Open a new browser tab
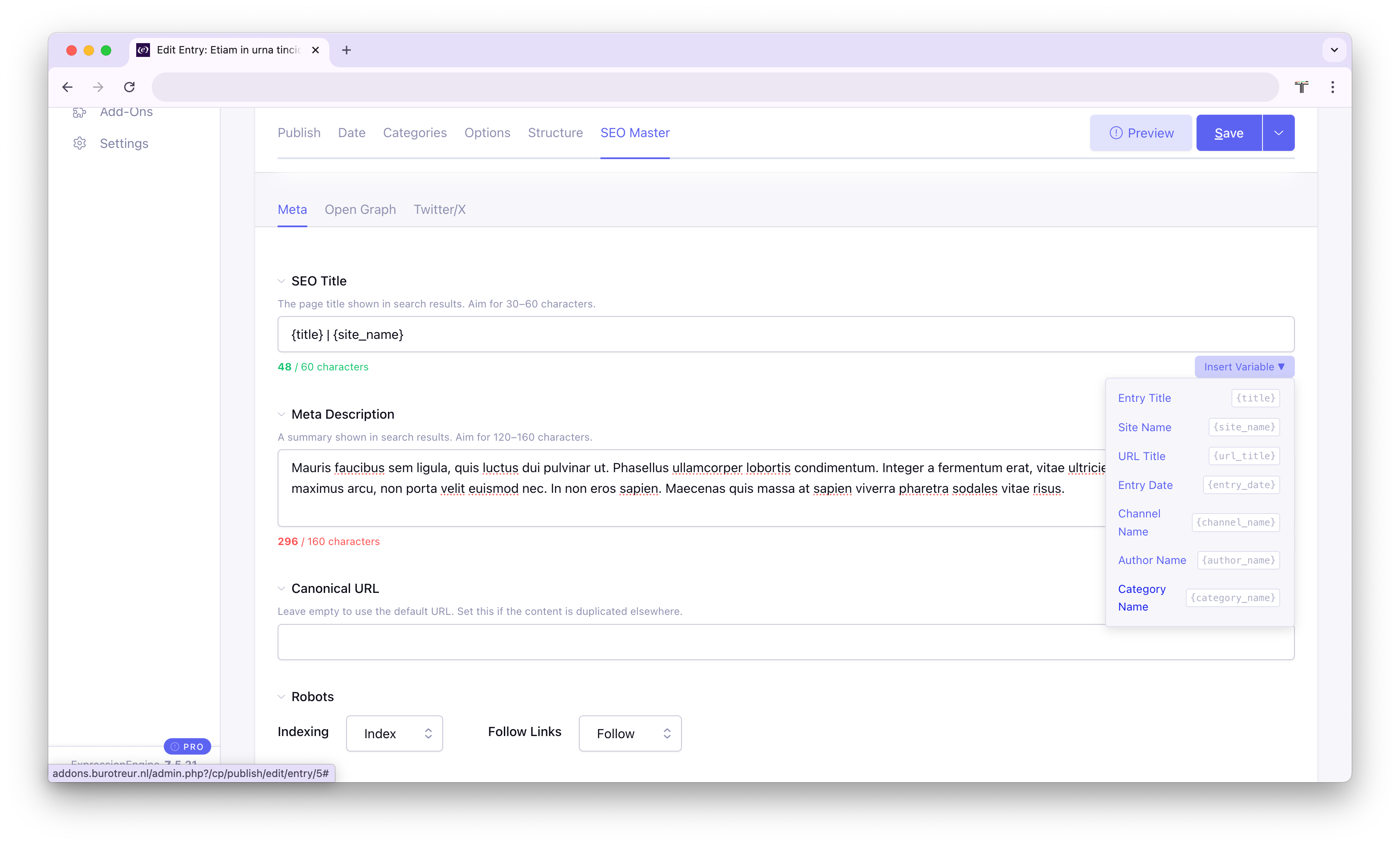This screenshot has height=846, width=1400. [x=346, y=50]
